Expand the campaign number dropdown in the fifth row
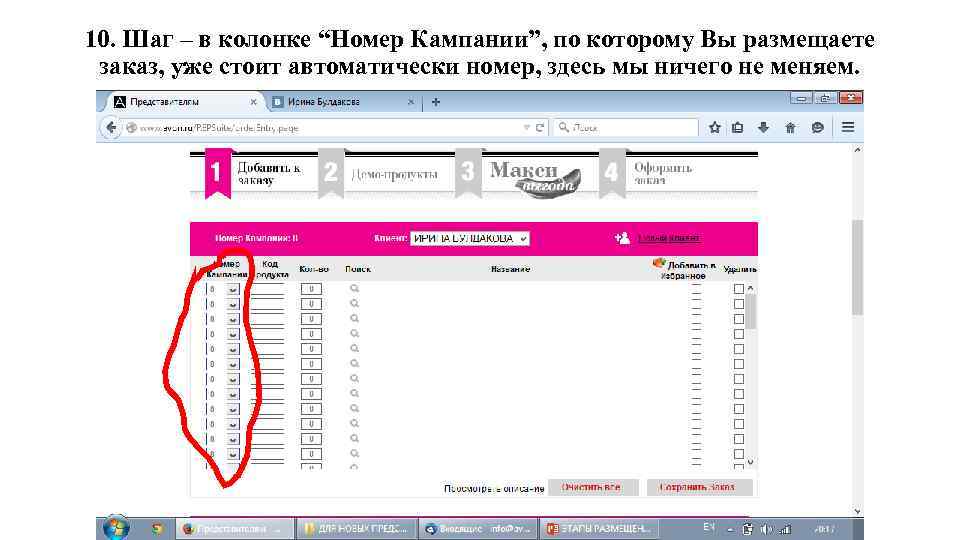Viewport: 960px width, 540px height. click(233, 349)
